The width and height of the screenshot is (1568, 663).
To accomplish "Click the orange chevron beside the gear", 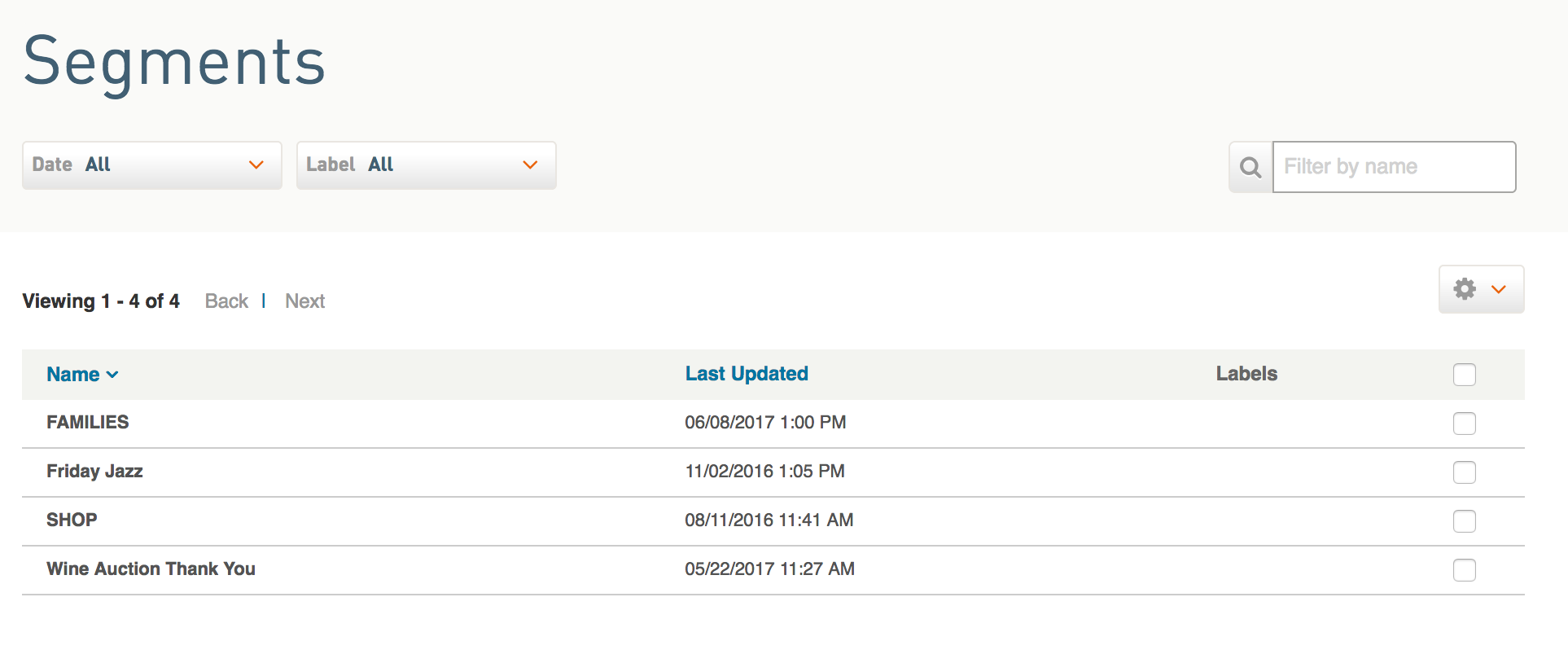I will coord(1499,289).
